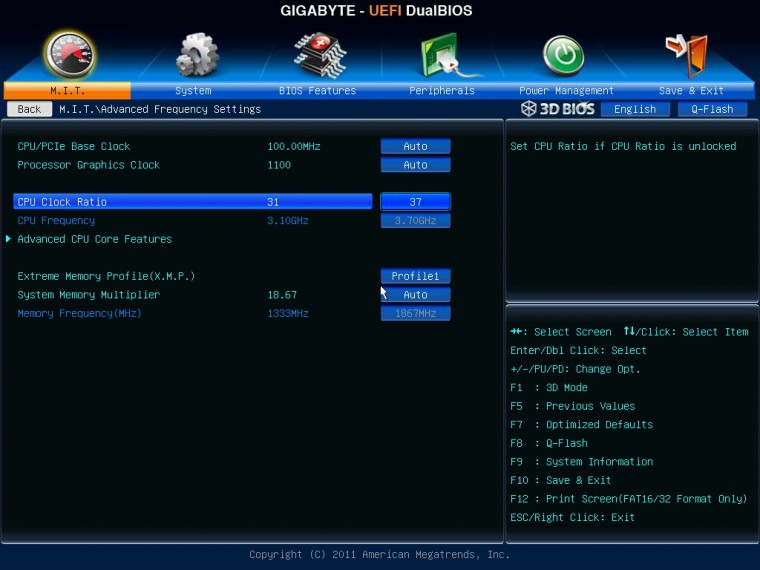Open the M.I.T. tab
This screenshot has height=570, width=760.
67,91
